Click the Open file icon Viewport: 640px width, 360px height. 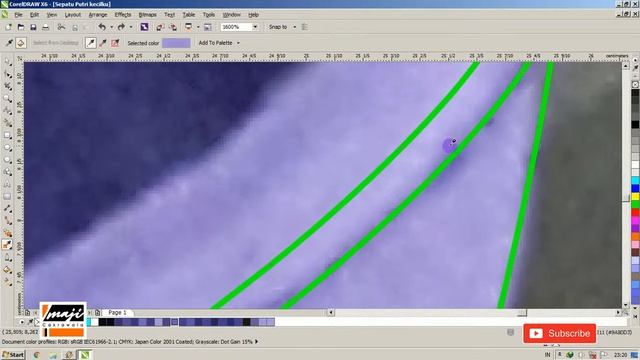(x=21, y=27)
